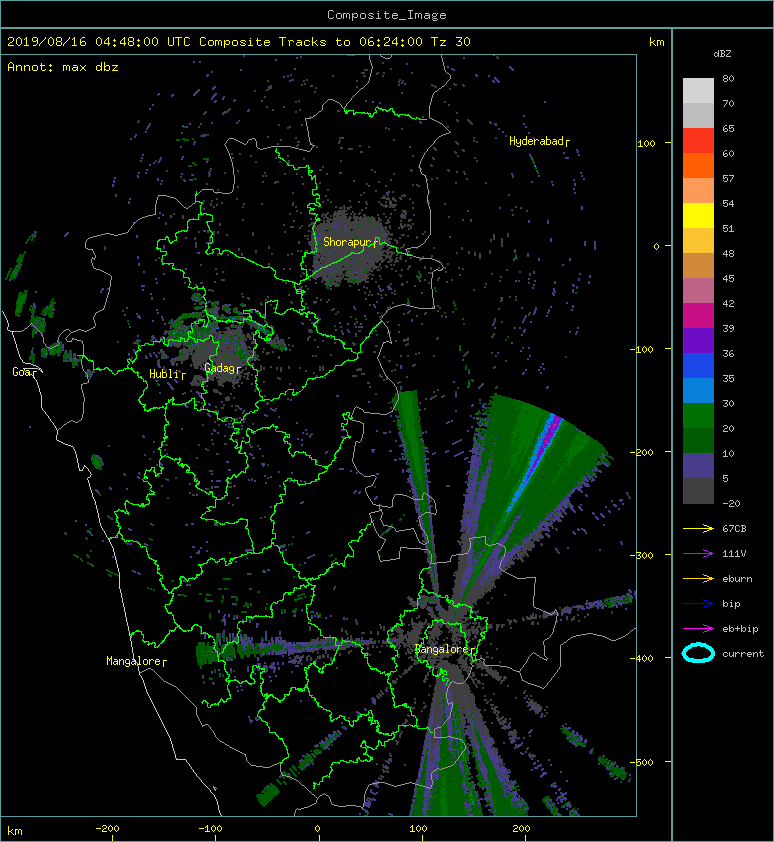
Task: Click the grey echo cluster around Shorapur
Action: tap(349, 246)
